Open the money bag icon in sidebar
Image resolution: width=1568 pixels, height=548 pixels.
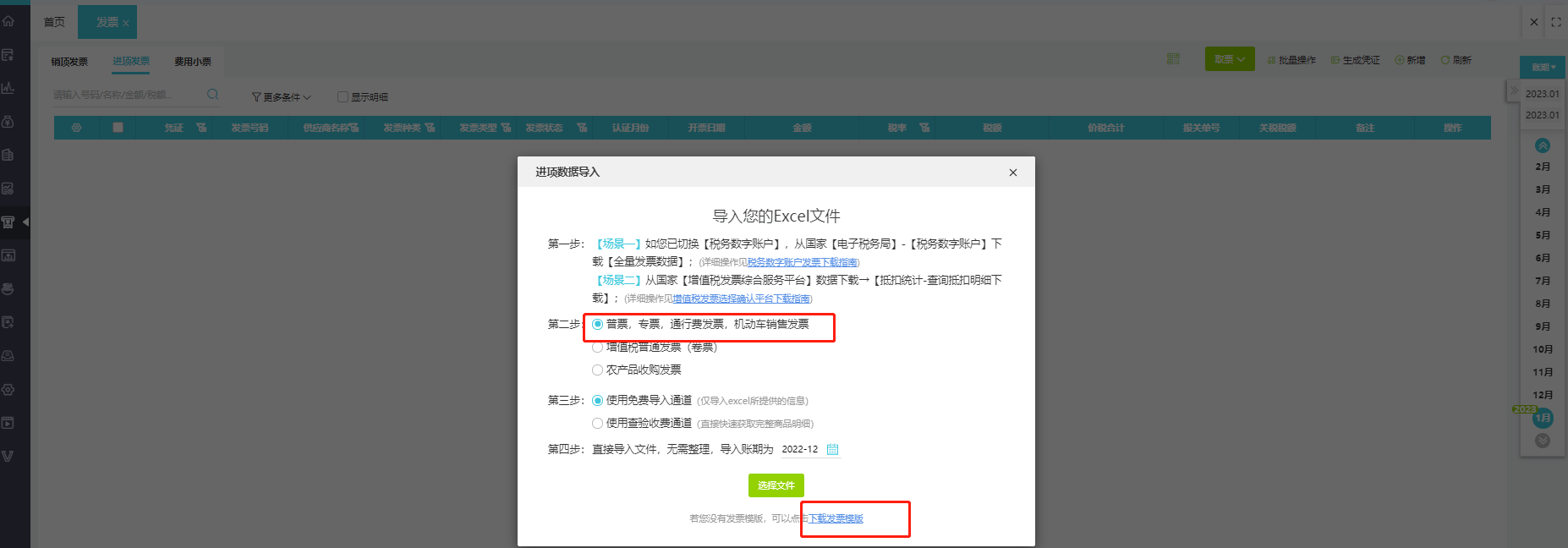click(8, 121)
